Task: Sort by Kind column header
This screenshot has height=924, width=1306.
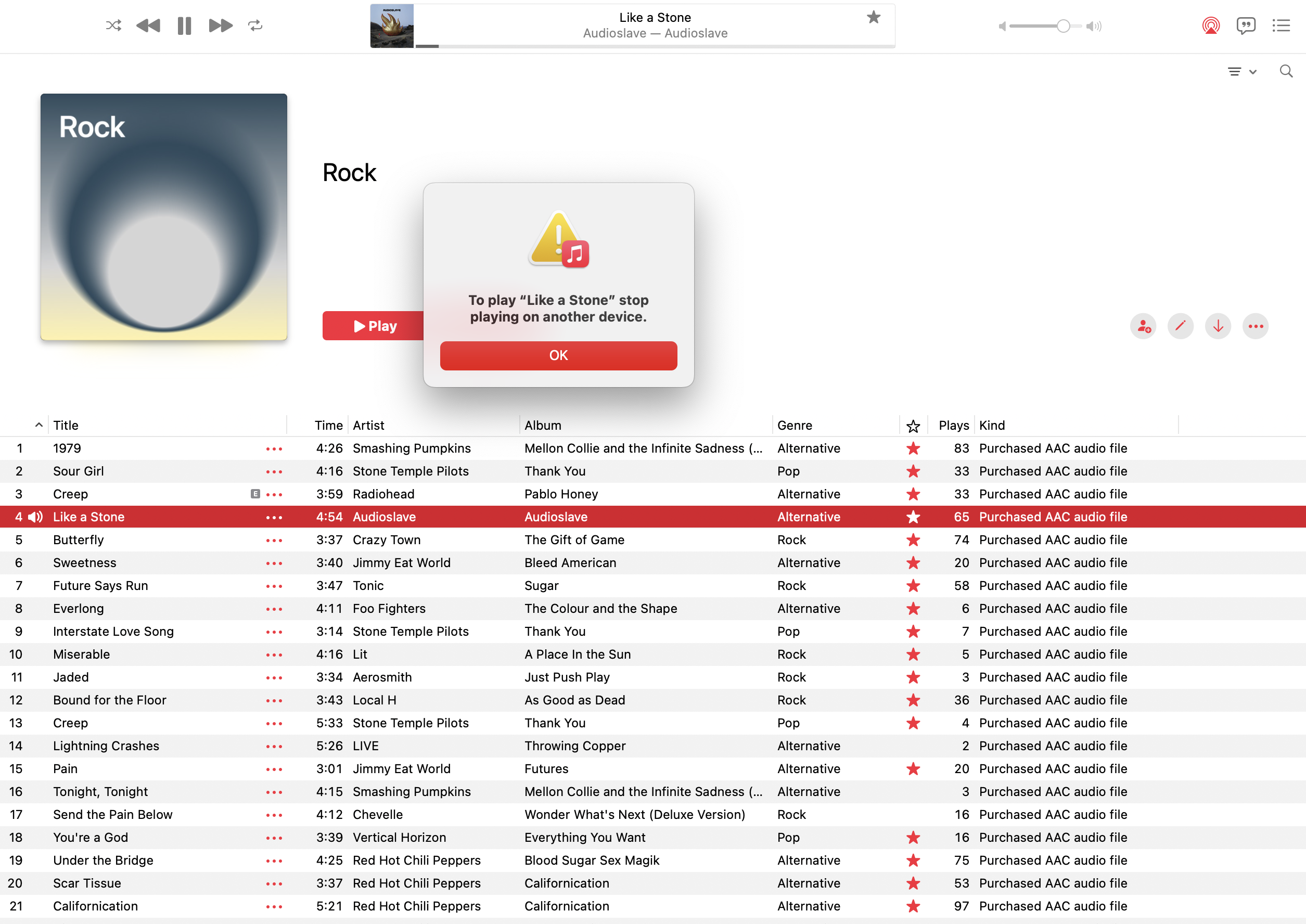Action: tap(992, 426)
